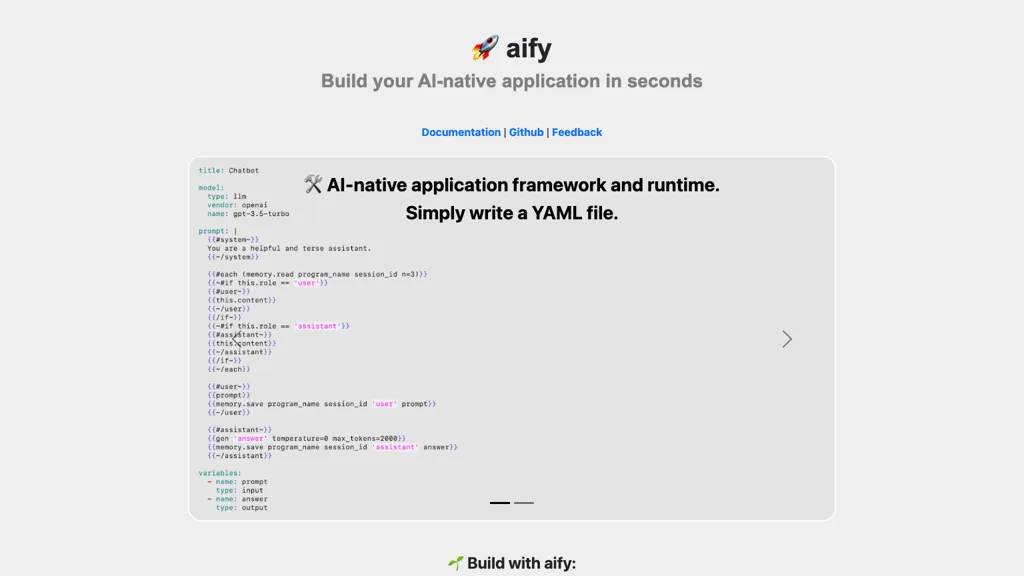Click the 'You are a helpful and terse assistant' line
Viewport: 1024px width, 576px height.
tap(289, 248)
